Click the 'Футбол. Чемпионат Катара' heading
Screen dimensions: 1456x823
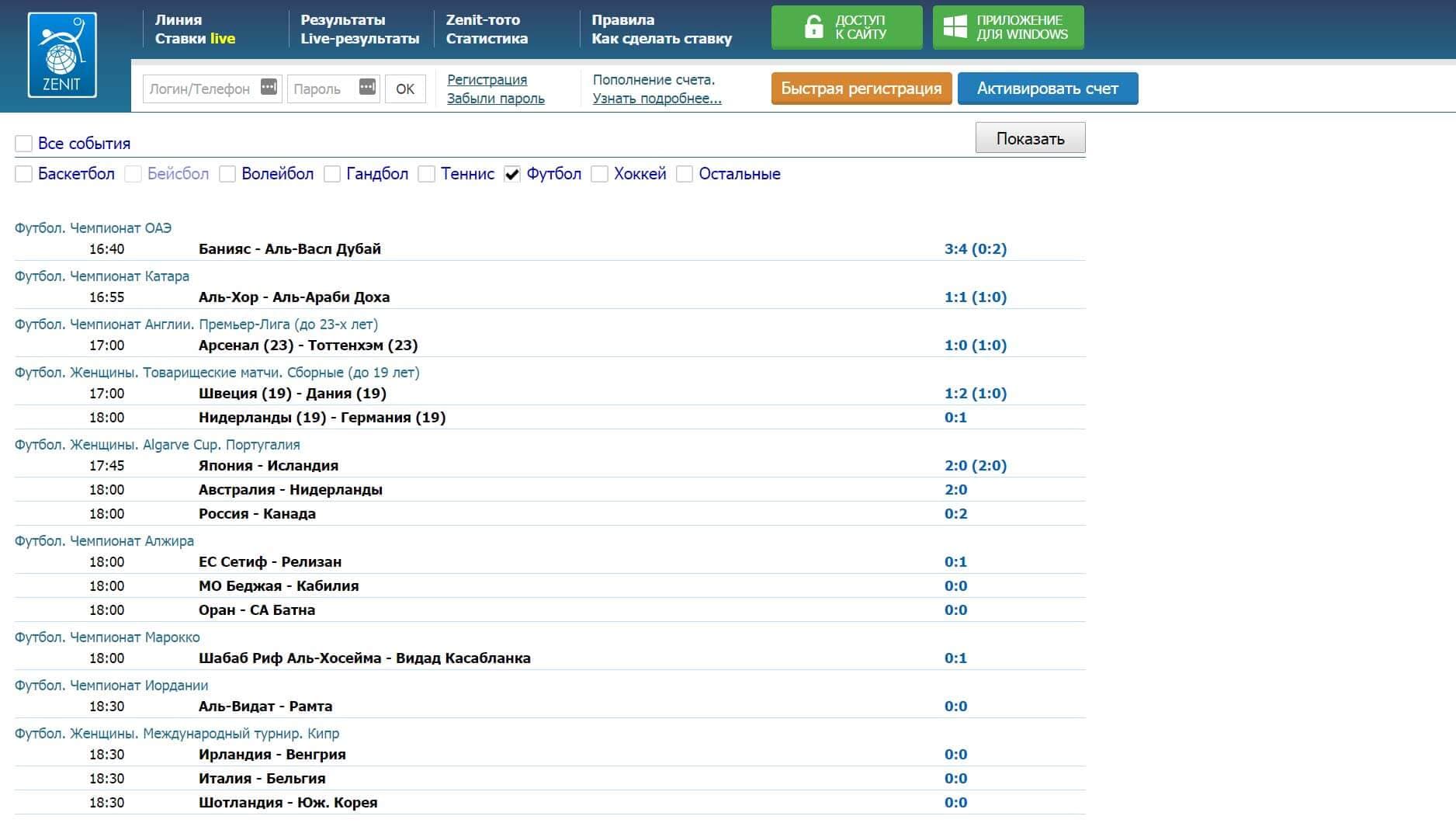[x=102, y=276]
